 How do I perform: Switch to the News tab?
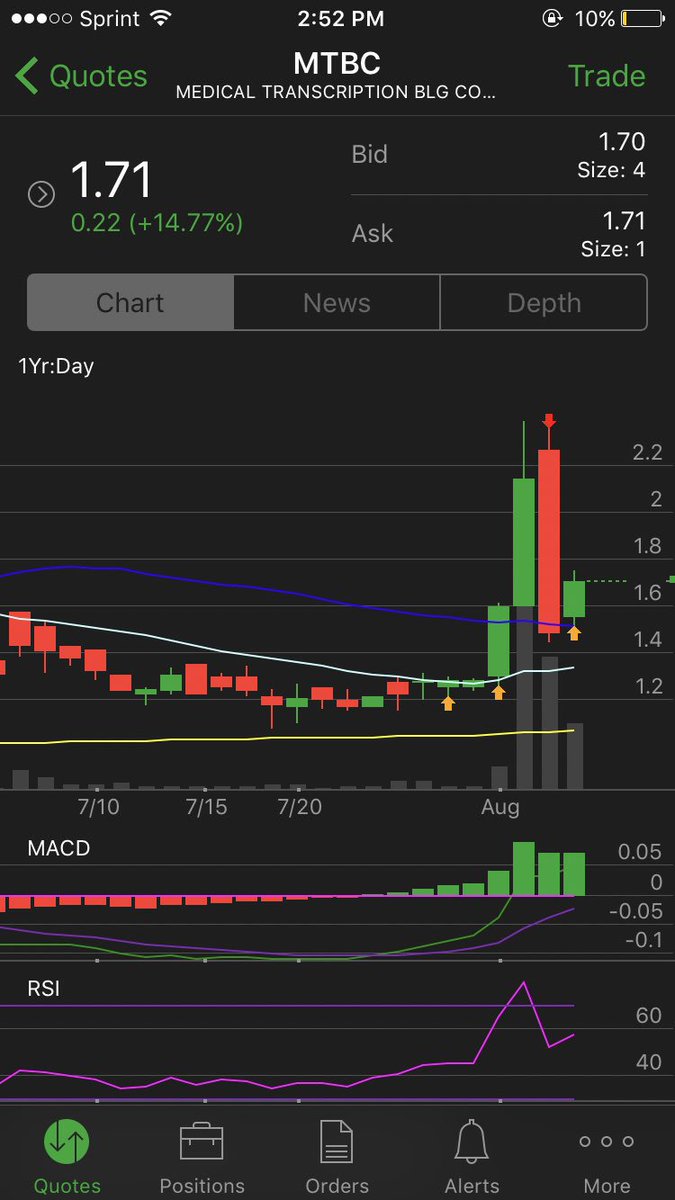[x=337, y=303]
